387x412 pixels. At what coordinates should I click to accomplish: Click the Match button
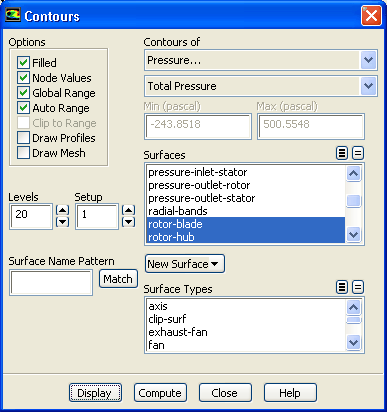[x=118, y=279]
